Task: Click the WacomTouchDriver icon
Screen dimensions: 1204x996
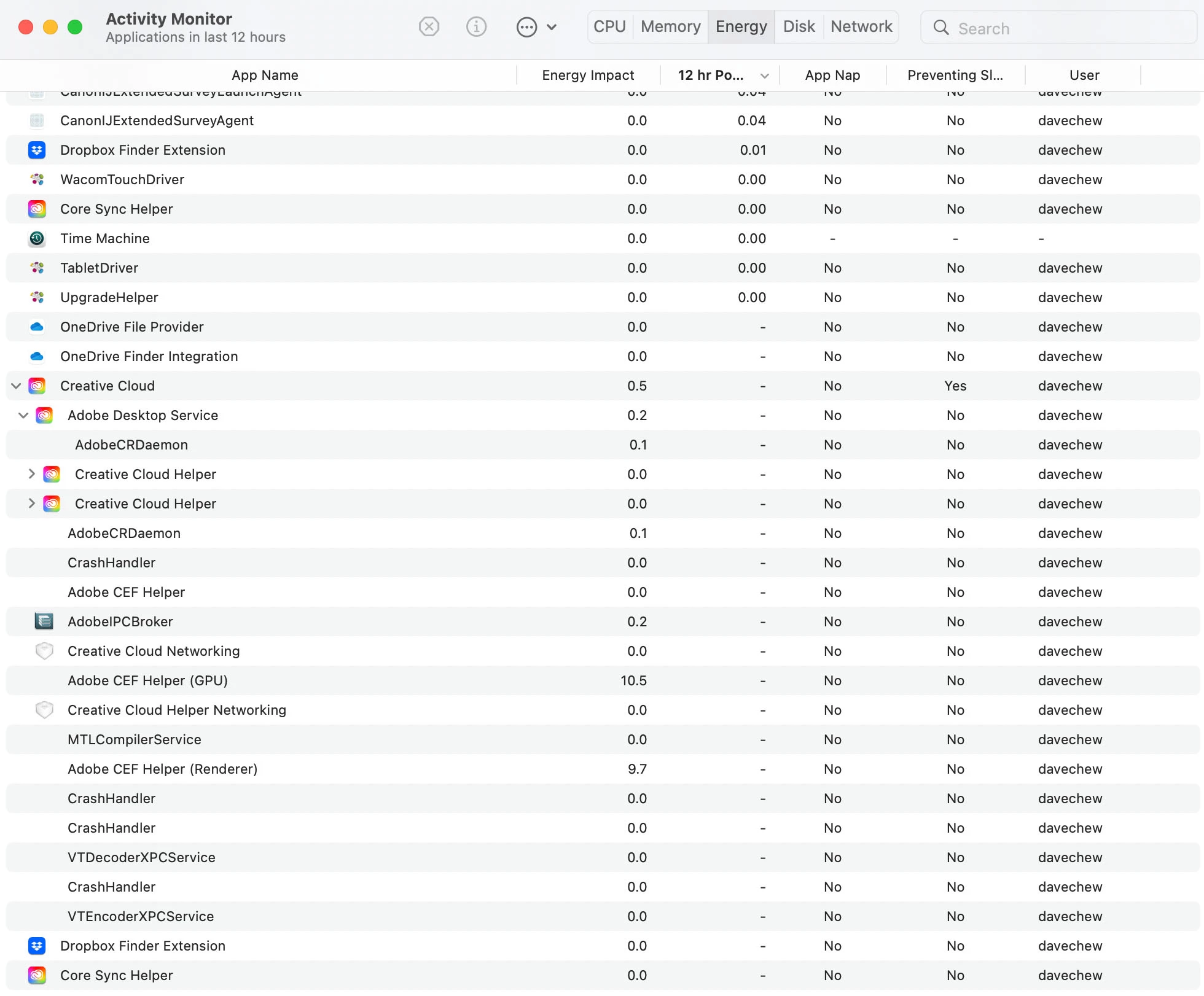Action: tap(37, 179)
